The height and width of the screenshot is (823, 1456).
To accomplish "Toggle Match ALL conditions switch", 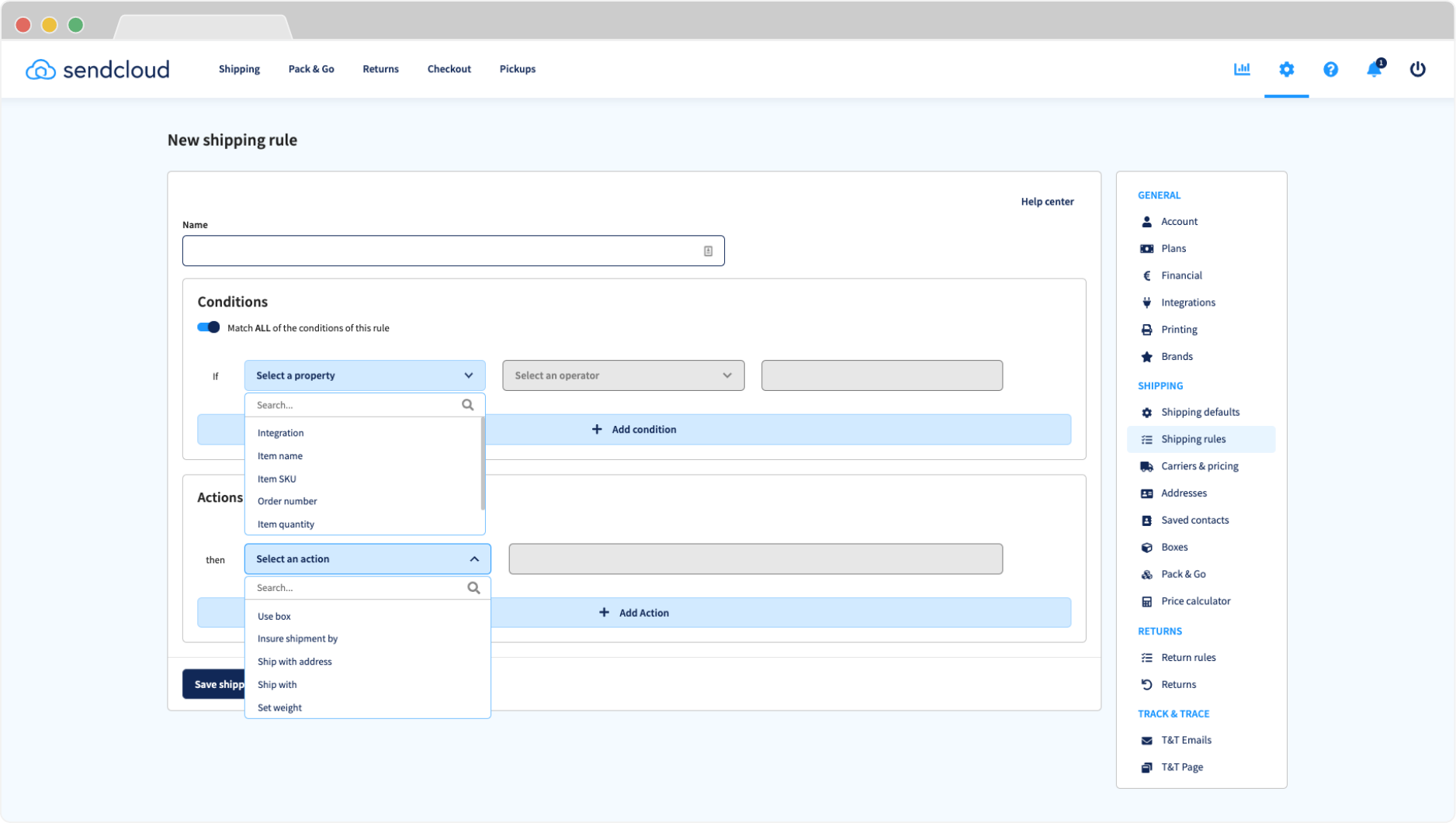I will (x=207, y=327).
